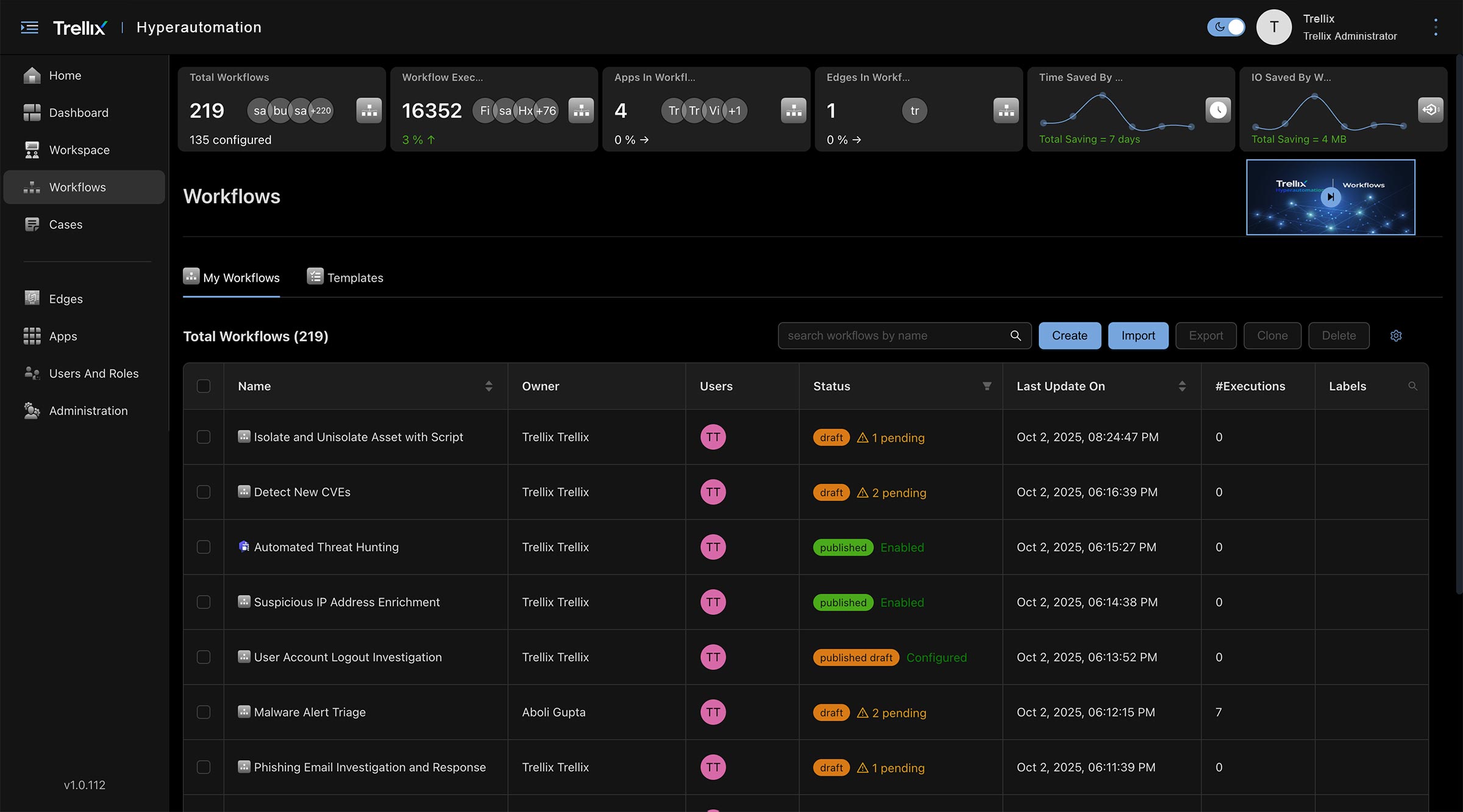Viewport: 1463px width, 812px height.
Task: Click the three-dot menu beside Trellix Administrator
Action: 1436,27
